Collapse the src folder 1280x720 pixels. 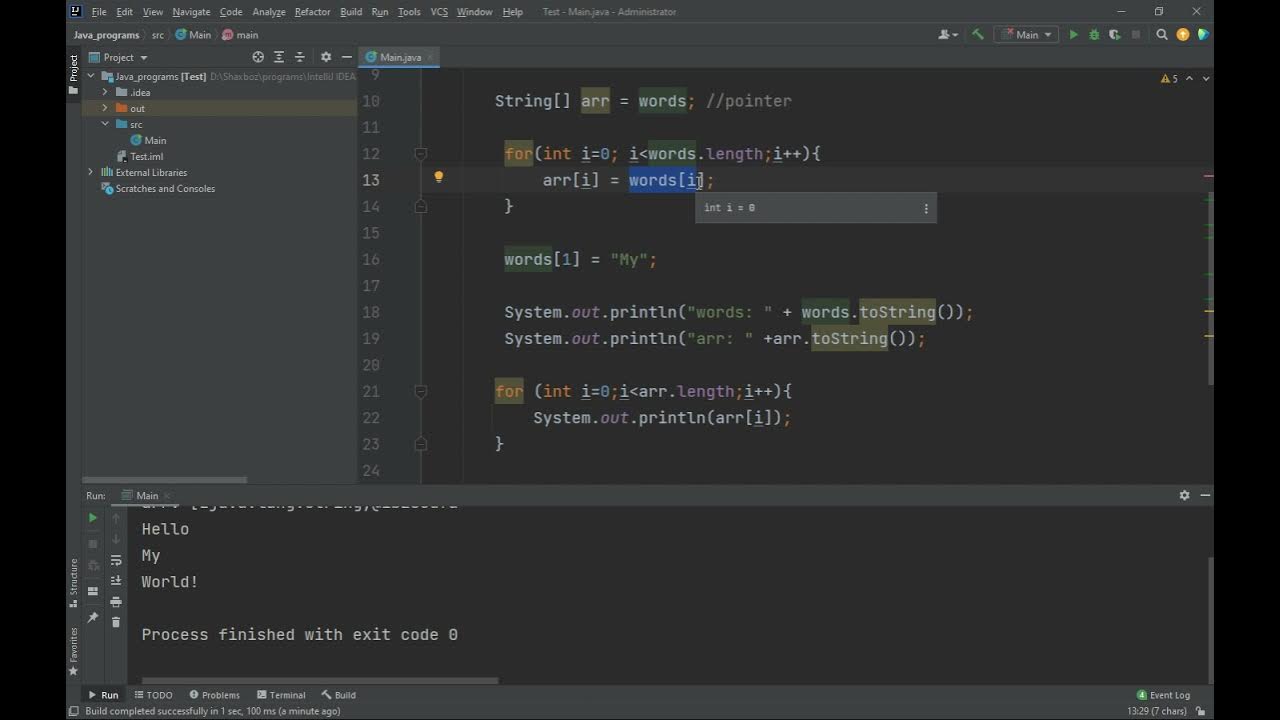[x=105, y=124]
